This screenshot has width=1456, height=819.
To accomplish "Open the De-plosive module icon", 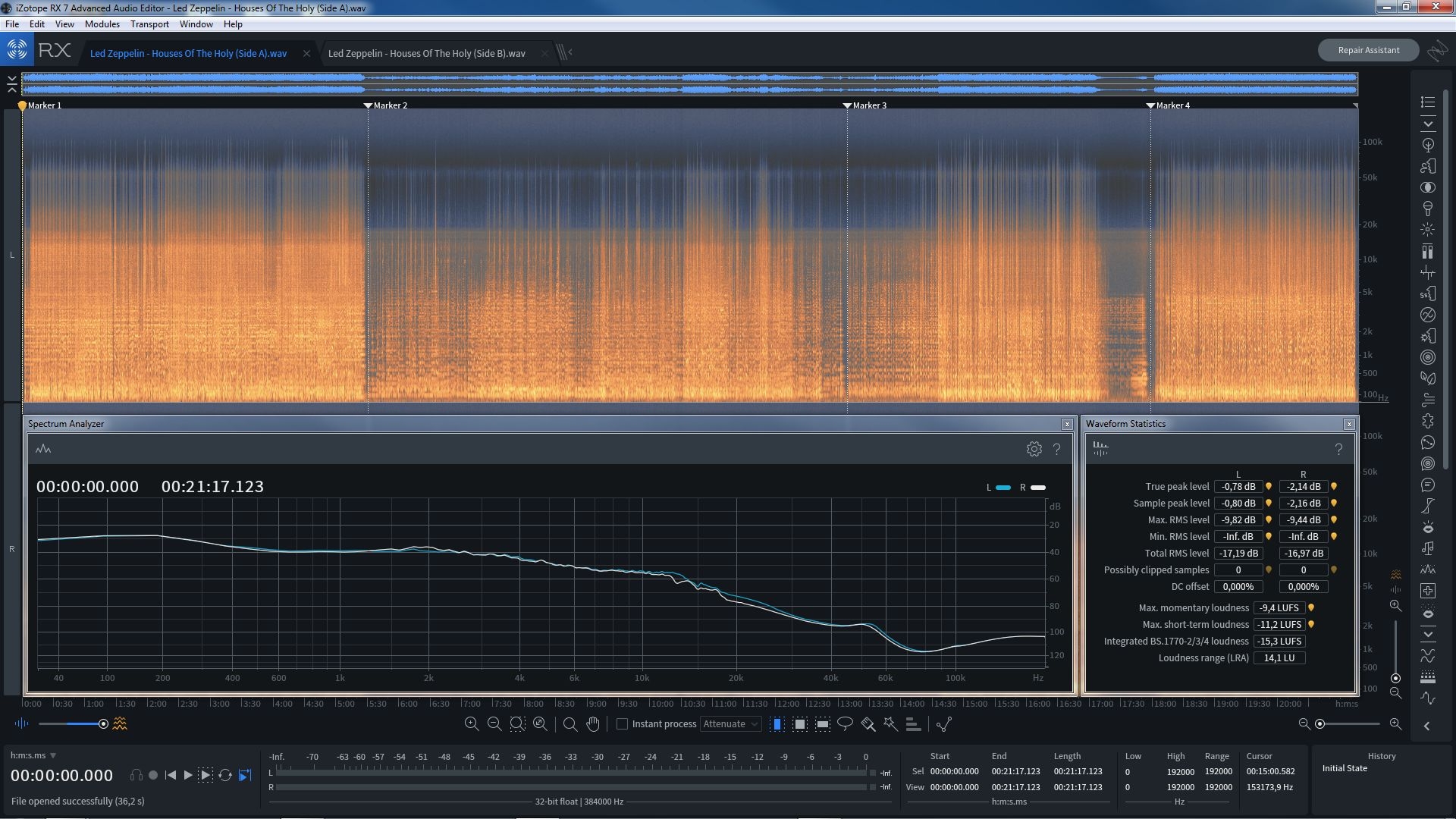I will 1428,336.
